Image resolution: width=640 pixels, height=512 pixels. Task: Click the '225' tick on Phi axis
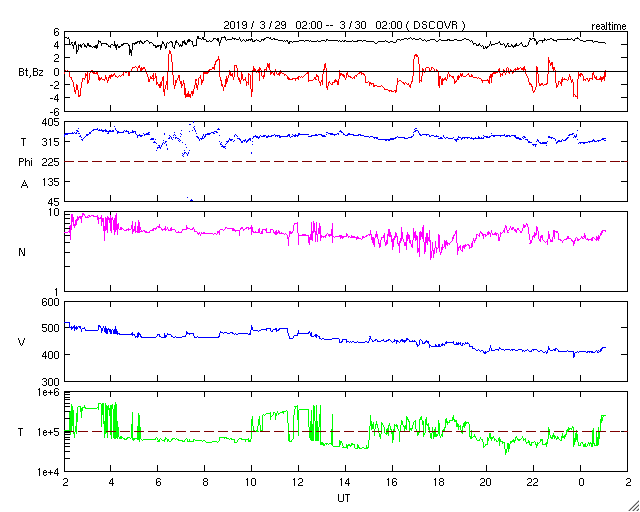point(51,163)
